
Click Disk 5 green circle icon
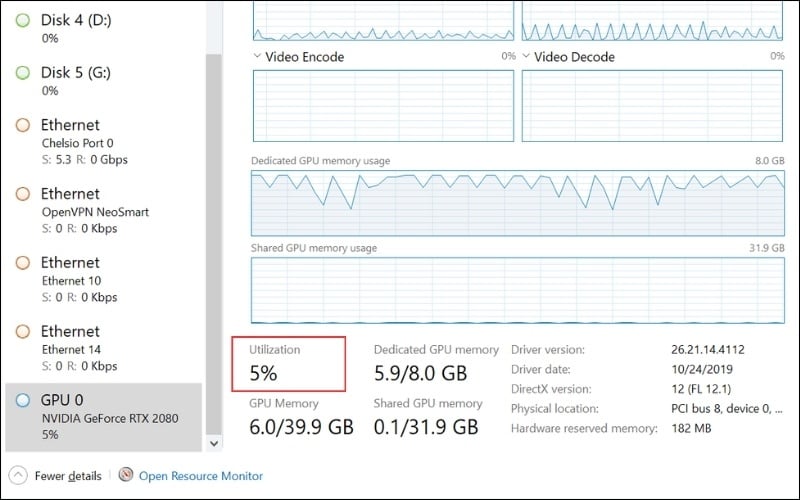pyautogui.click(x=22, y=73)
